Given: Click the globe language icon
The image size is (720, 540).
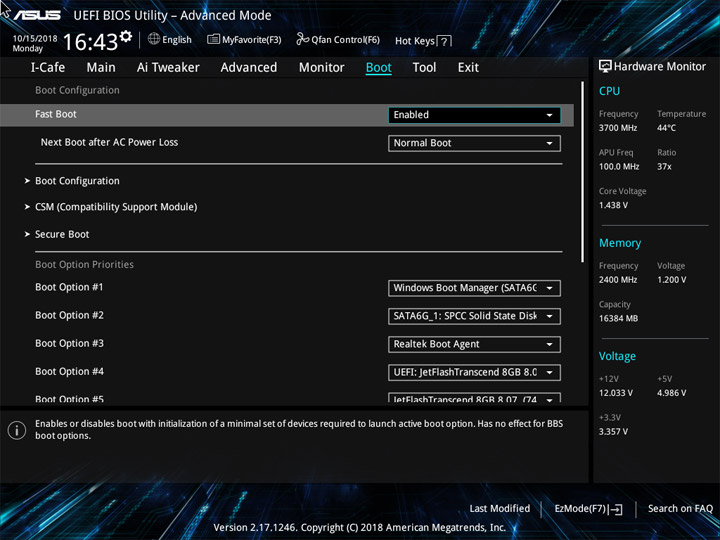Looking at the screenshot, I should (x=154, y=39).
